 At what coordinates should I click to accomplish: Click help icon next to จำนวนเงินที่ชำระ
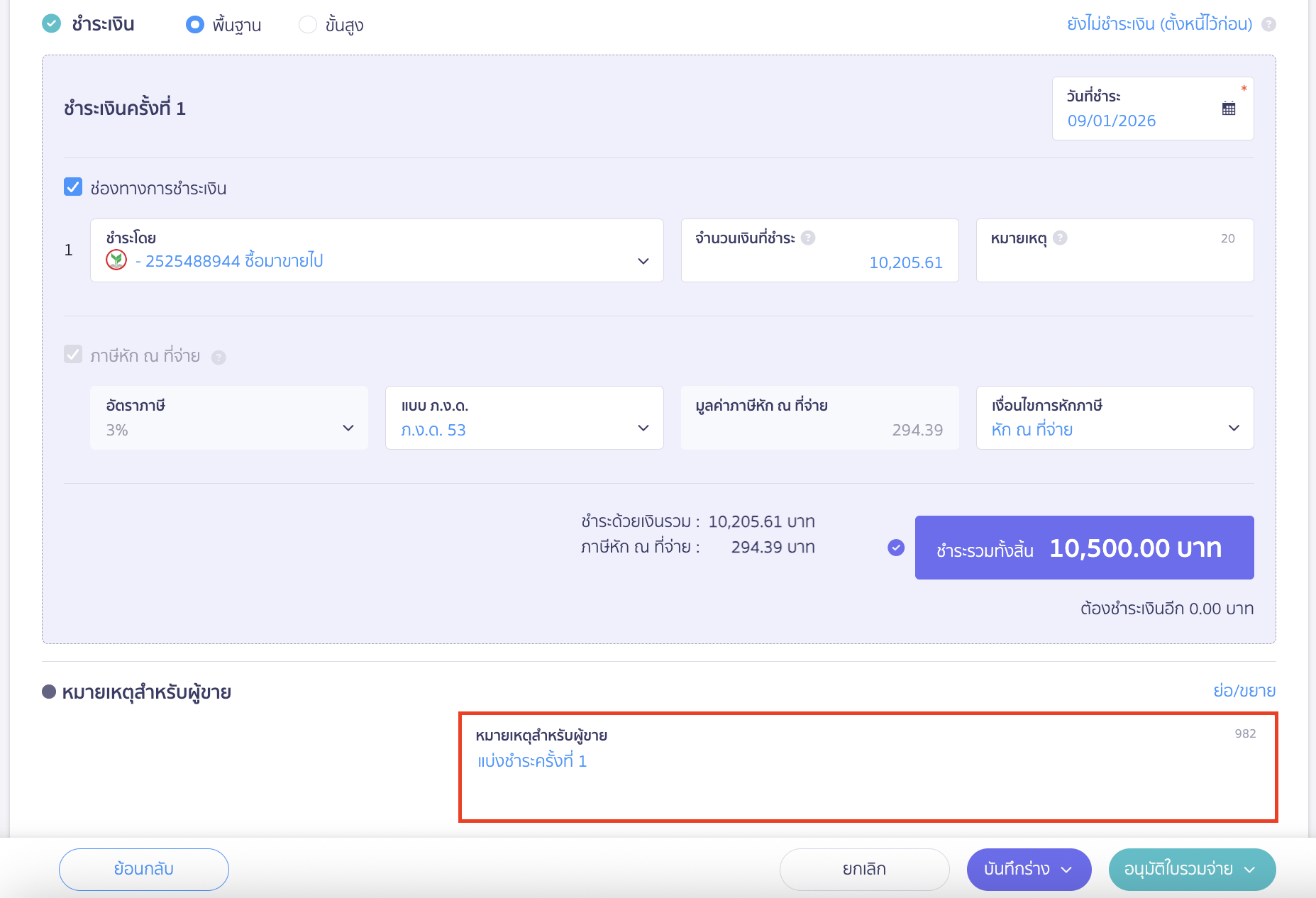coord(808,238)
